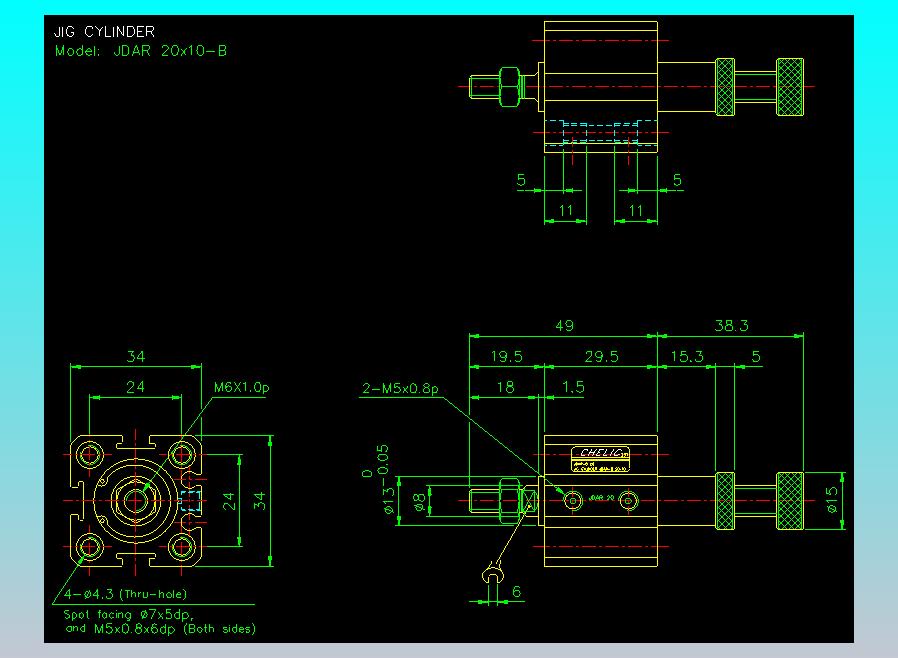Select the horizontal '24' hole spacing dimension
898x658 pixels.
[135, 387]
